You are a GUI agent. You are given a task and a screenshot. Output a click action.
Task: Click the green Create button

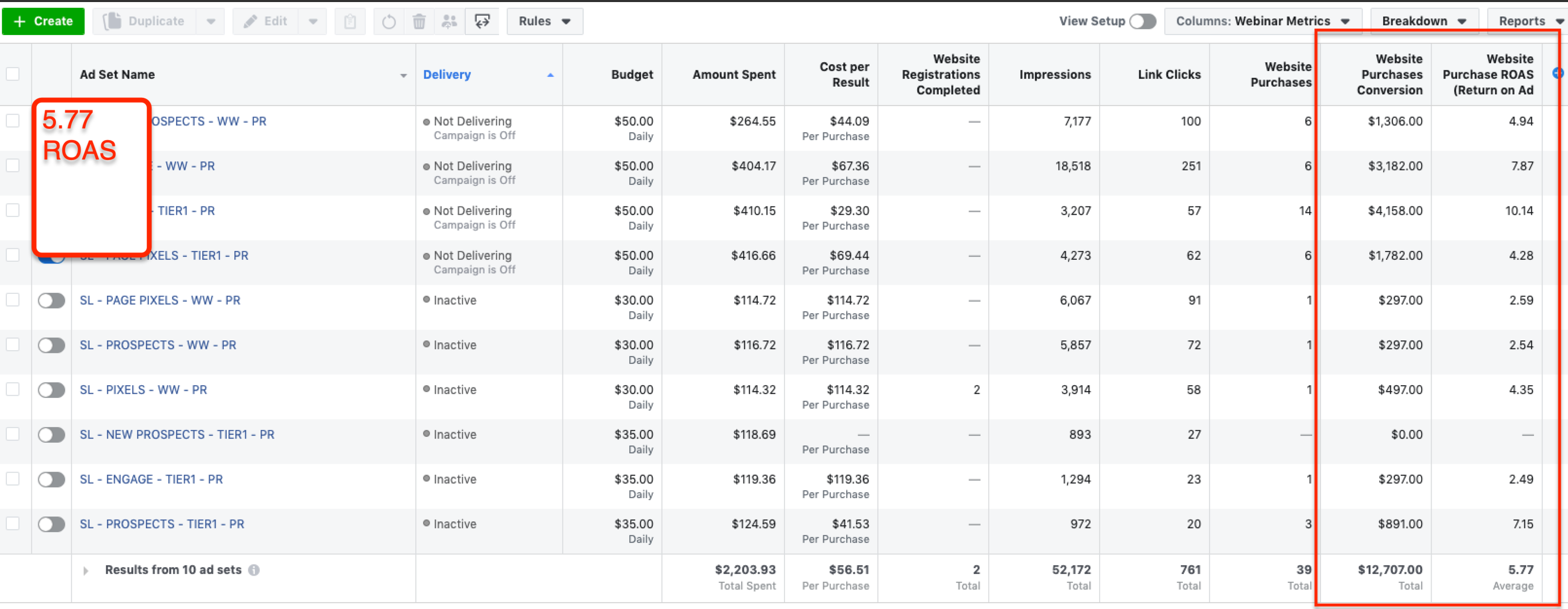[x=43, y=21]
